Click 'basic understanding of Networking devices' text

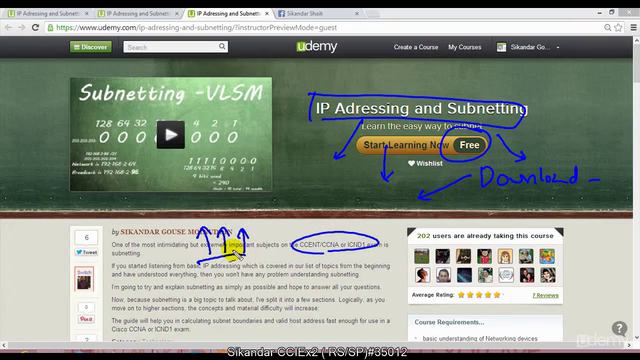(x=480, y=338)
